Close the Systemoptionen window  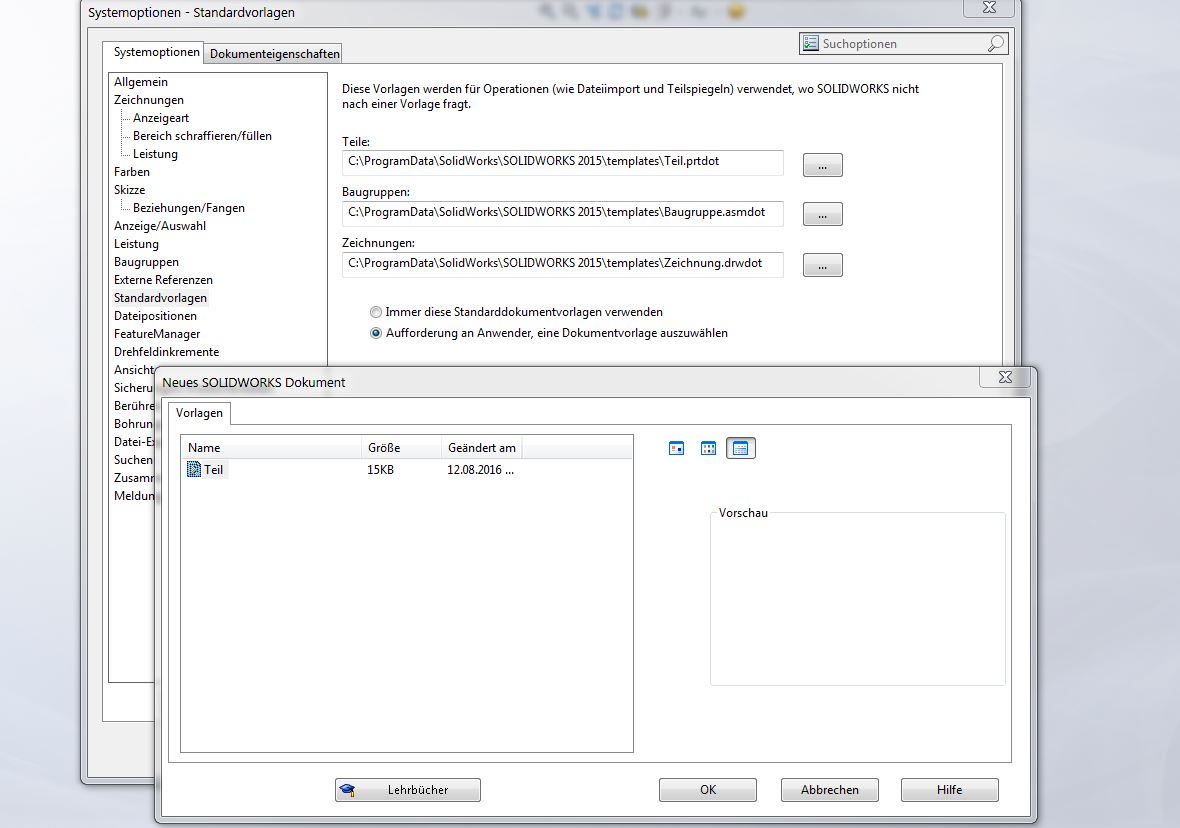point(989,8)
